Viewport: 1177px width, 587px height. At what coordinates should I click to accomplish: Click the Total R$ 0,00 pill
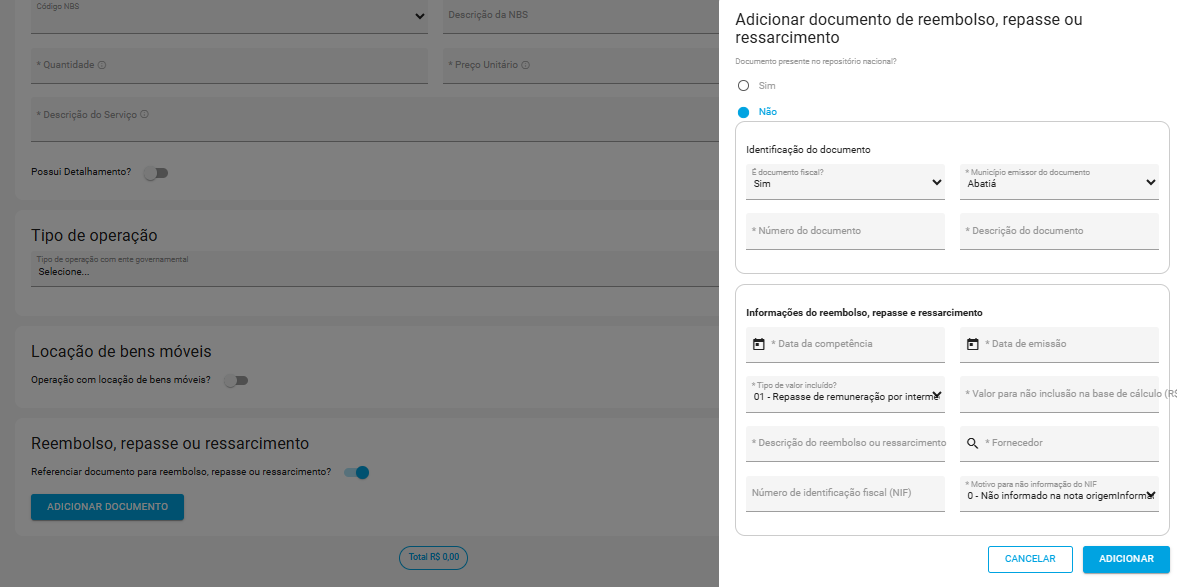(x=434, y=558)
